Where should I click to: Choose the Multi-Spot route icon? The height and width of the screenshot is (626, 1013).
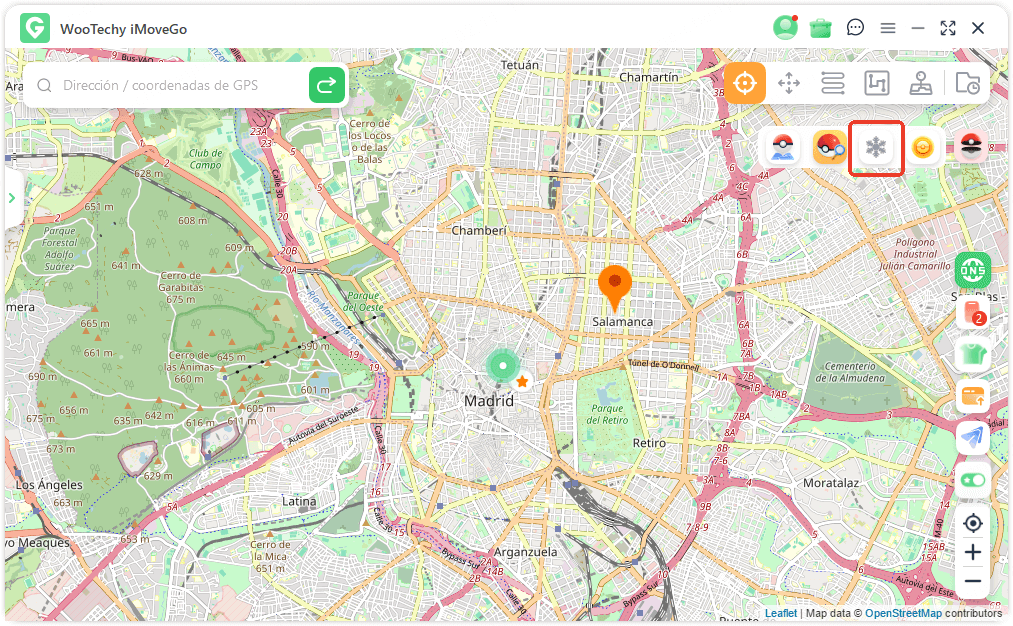point(833,83)
